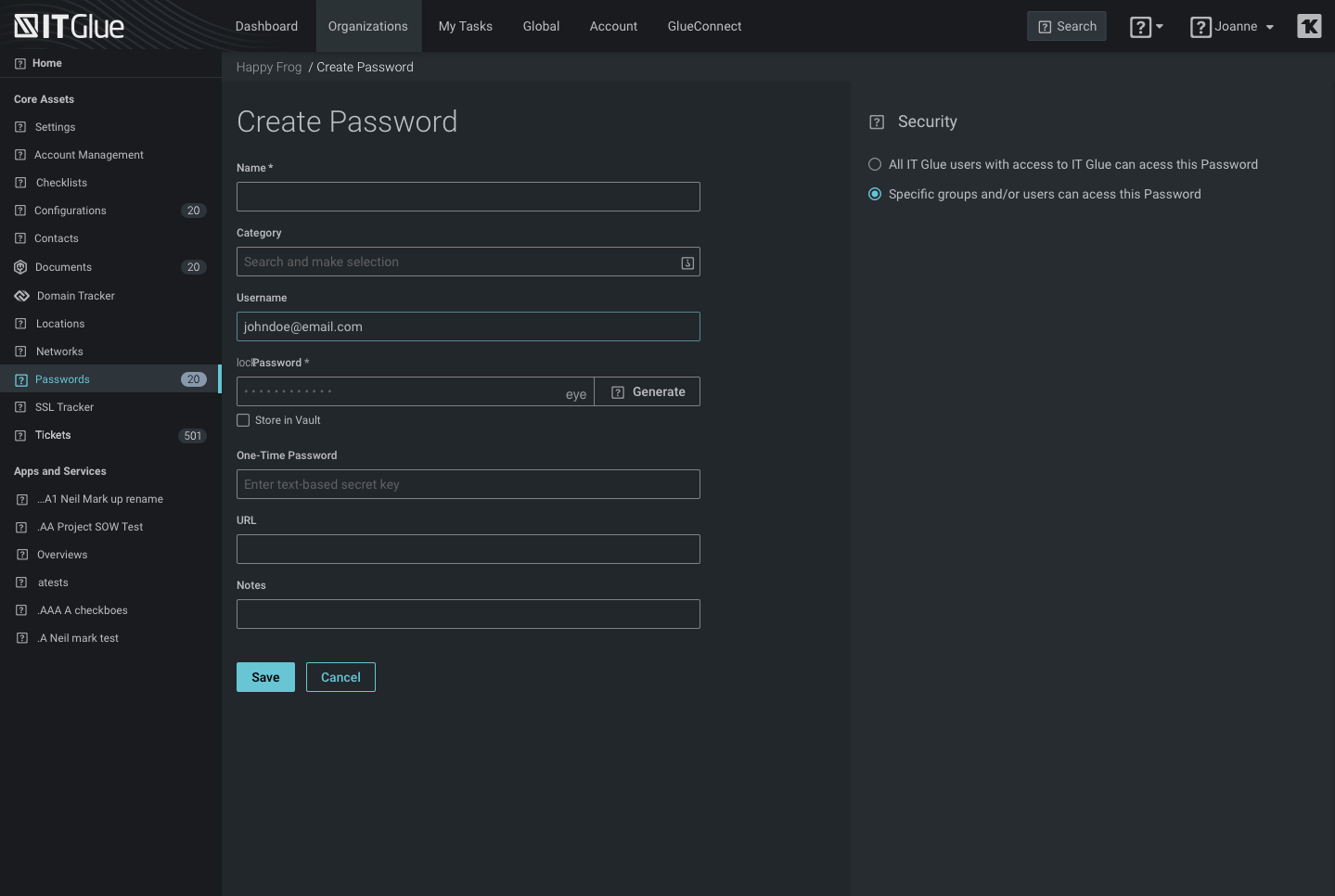1335x896 pixels.
Task: Click the Username field with johndoe@email.com
Action: [469, 326]
